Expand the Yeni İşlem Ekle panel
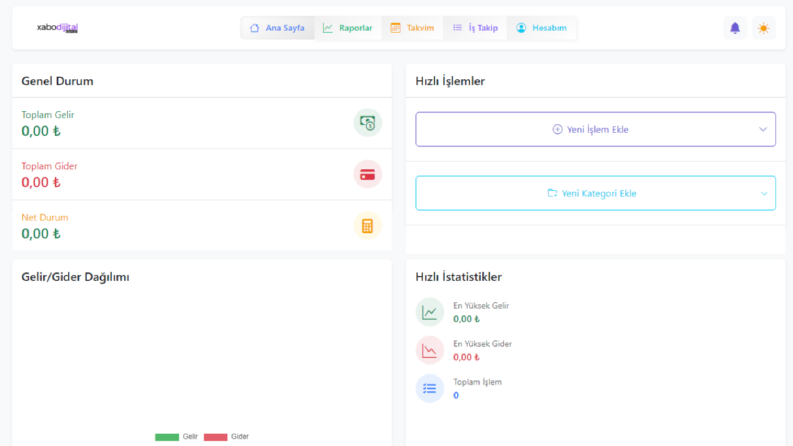793x446 pixels. tap(595, 129)
